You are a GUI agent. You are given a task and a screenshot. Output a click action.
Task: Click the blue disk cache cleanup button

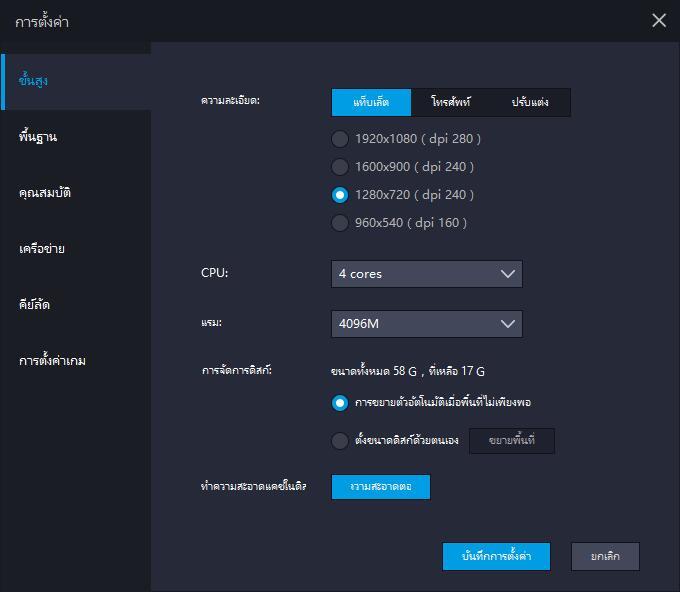point(381,487)
